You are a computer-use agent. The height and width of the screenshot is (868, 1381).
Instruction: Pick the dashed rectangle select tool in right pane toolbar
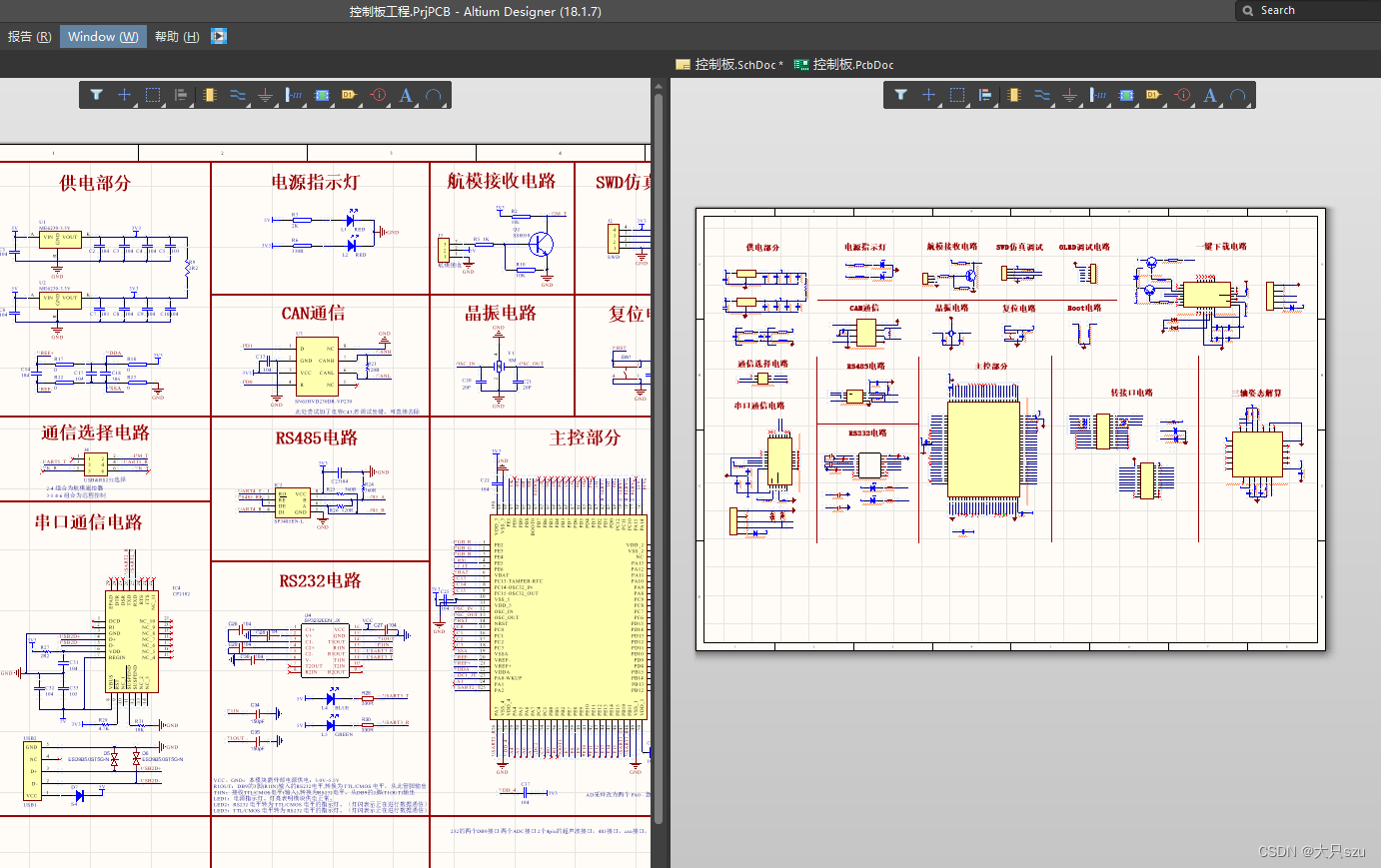957,95
